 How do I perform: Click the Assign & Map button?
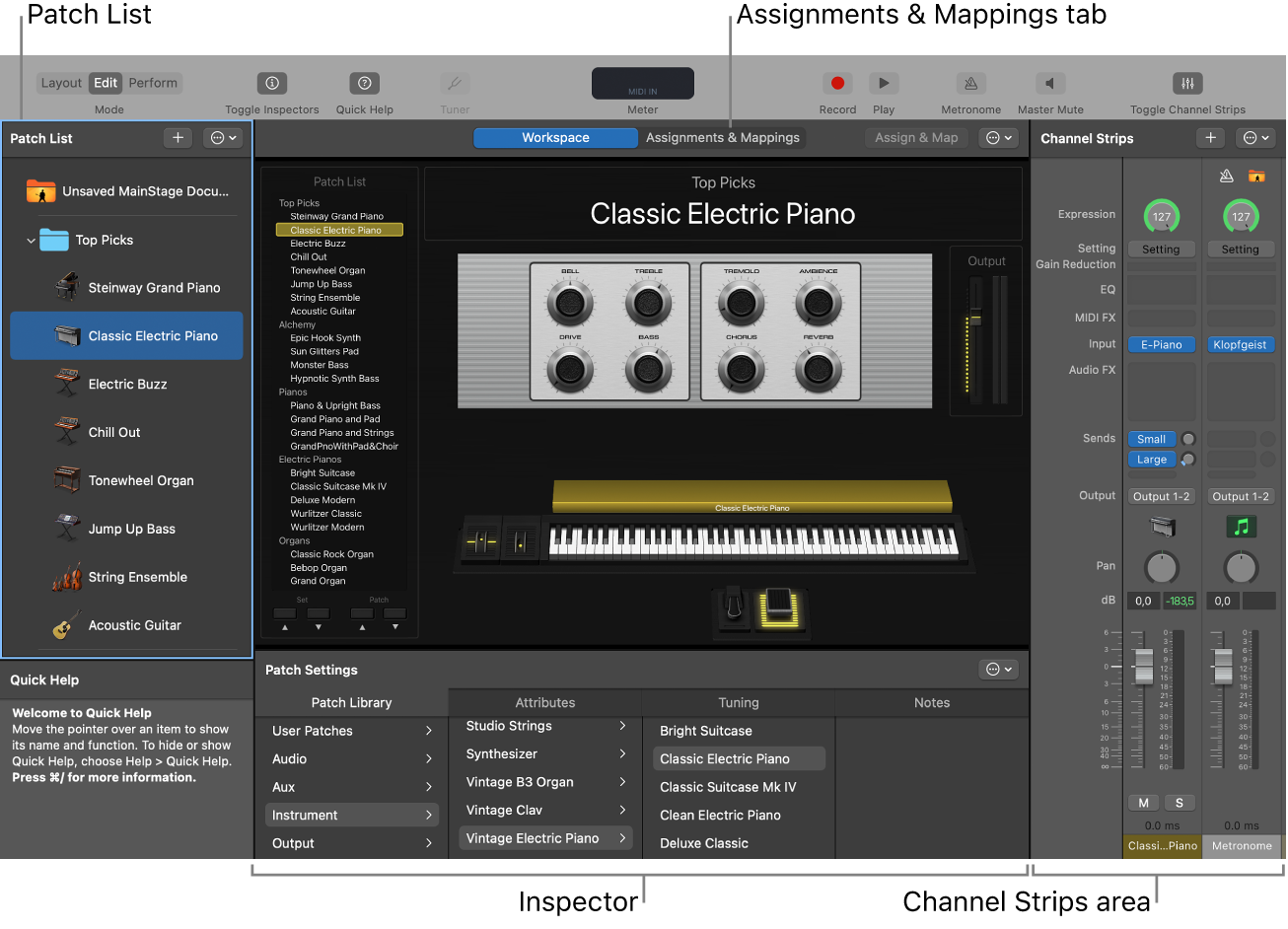(x=915, y=137)
